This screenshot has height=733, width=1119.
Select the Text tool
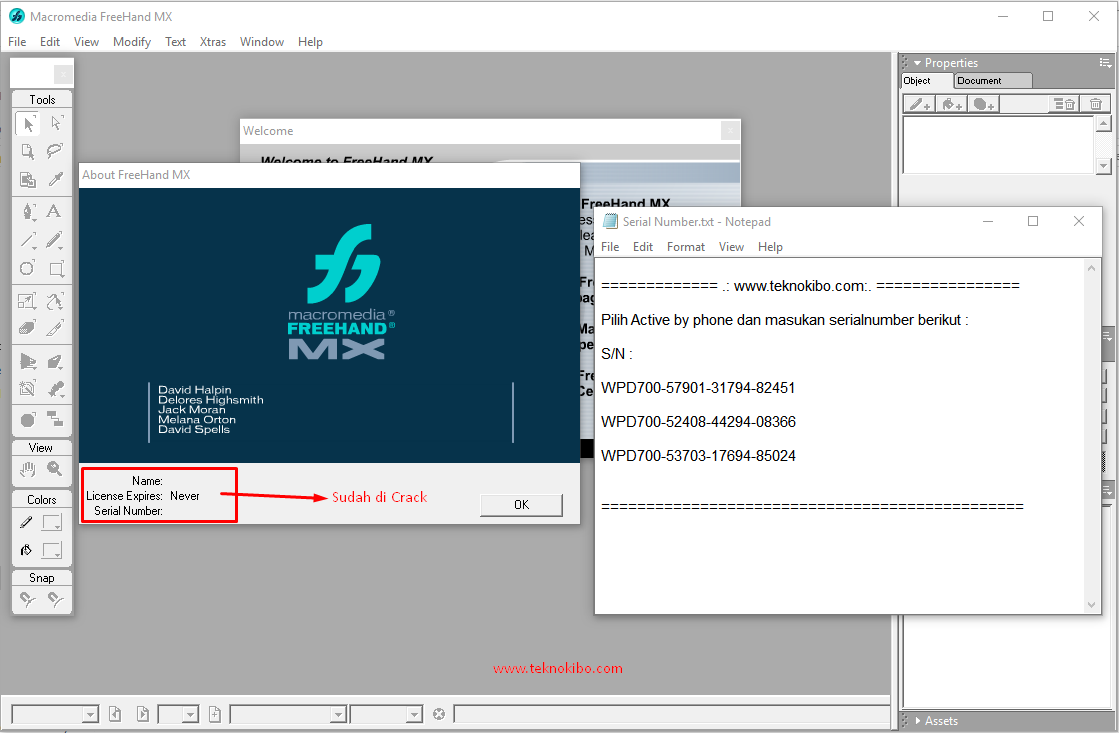point(54,211)
